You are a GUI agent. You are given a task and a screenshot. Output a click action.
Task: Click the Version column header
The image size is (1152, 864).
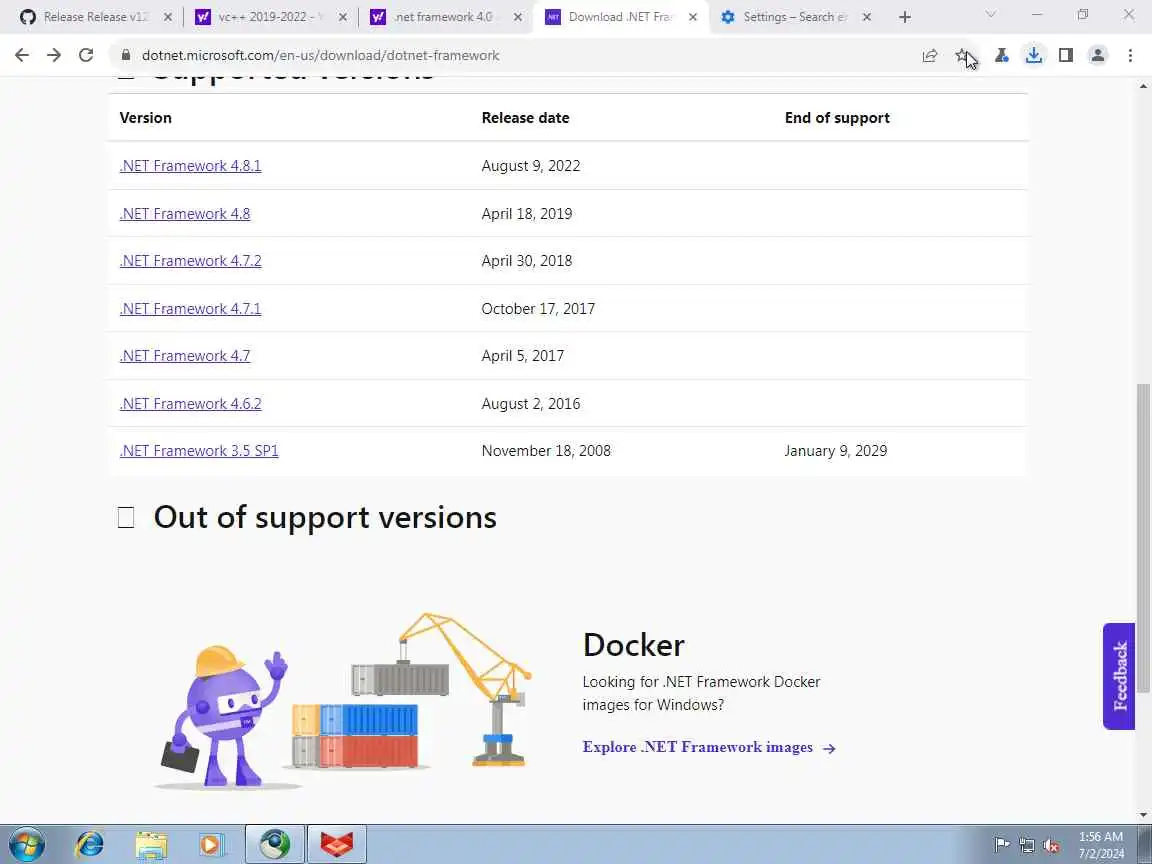[145, 118]
